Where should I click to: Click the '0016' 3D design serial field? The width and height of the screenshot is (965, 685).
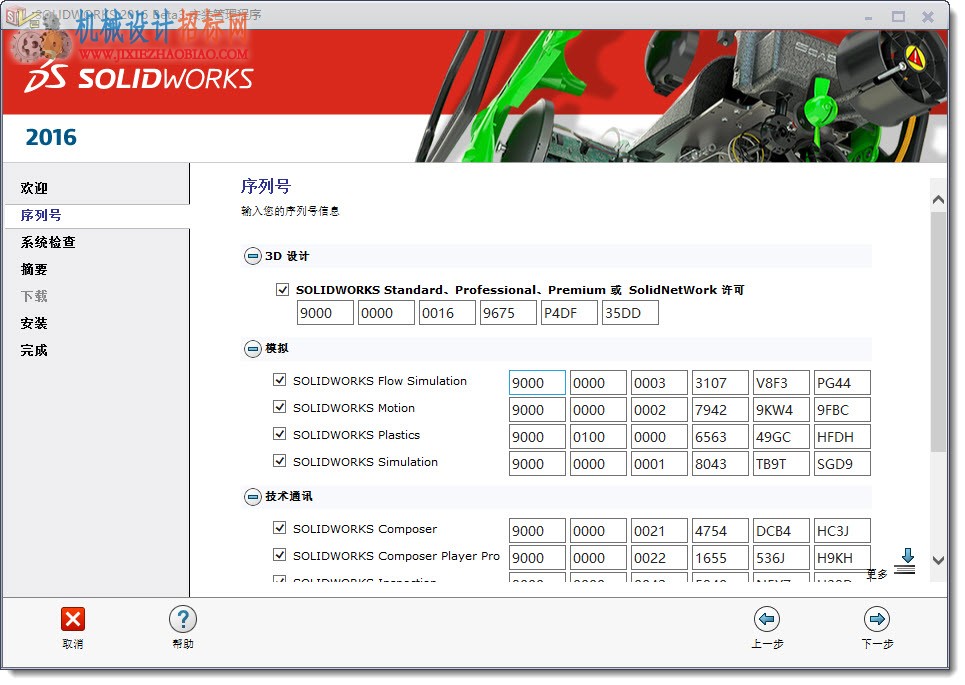pos(447,313)
